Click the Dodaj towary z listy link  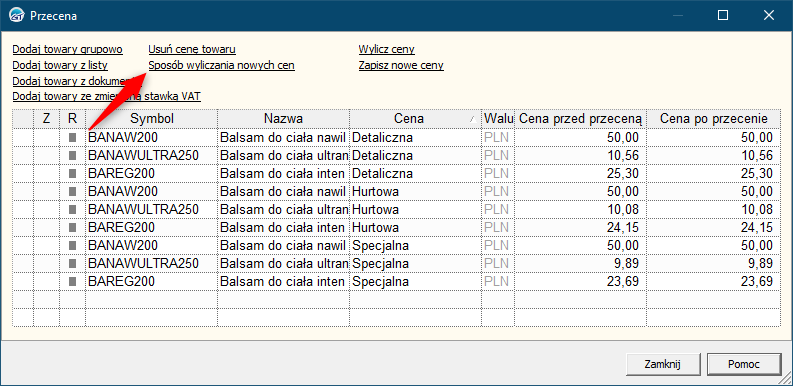point(60,65)
